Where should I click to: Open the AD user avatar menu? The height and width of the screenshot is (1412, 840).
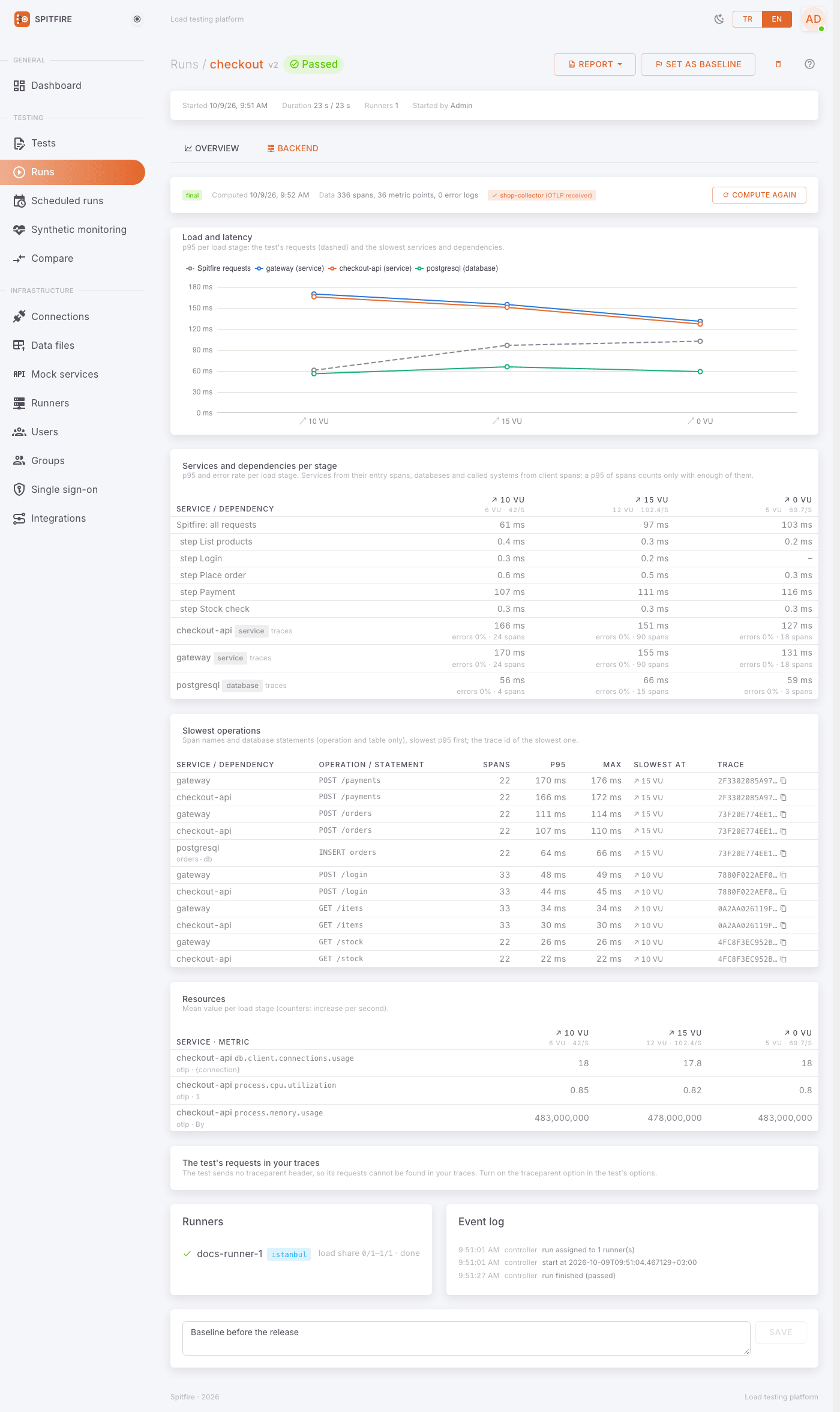point(813,19)
